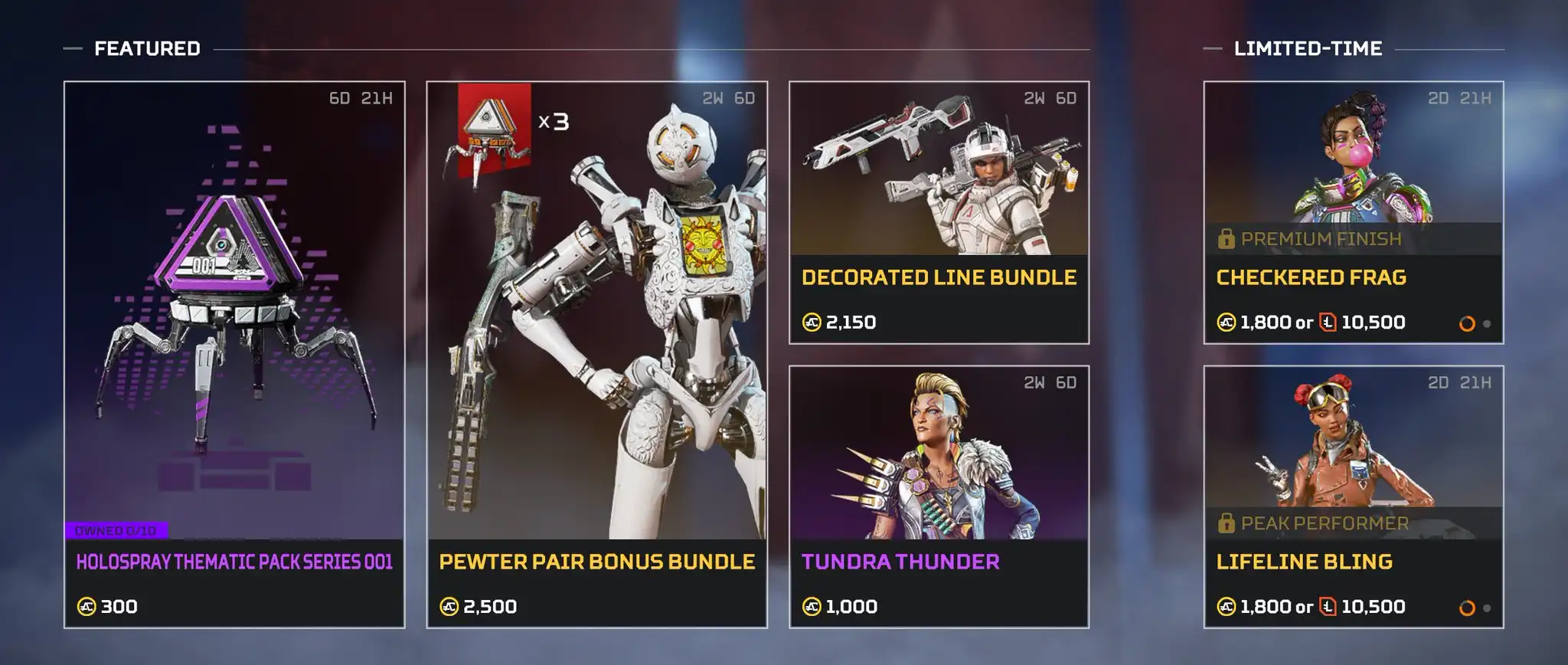Click the Legend Tokens icon under Lifeline Bling
Image resolution: width=1568 pixels, height=665 pixels.
pos(1328,607)
